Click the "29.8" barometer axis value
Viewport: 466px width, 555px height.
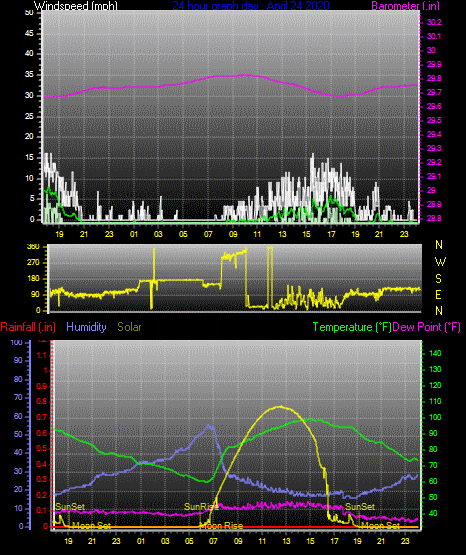pos(434,78)
